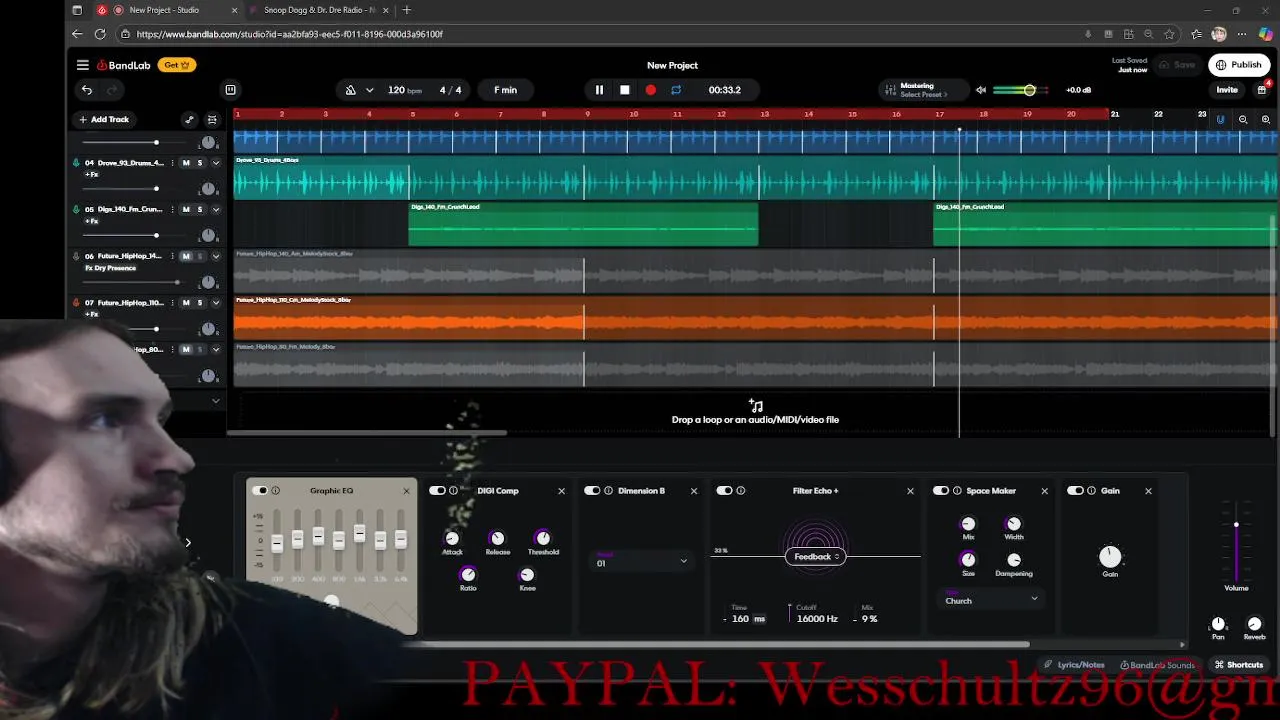Expand track 06 with its chevron
This screenshot has height=720, width=1280.
pos(216,256)
